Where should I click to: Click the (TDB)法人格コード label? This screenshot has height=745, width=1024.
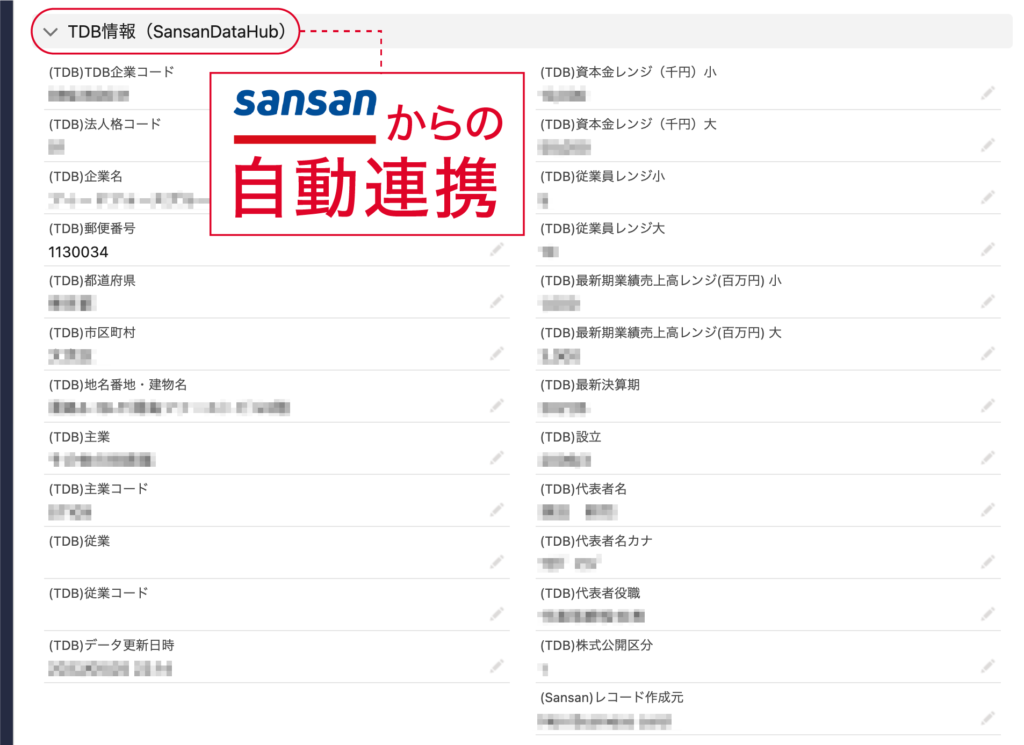point(104,124)
